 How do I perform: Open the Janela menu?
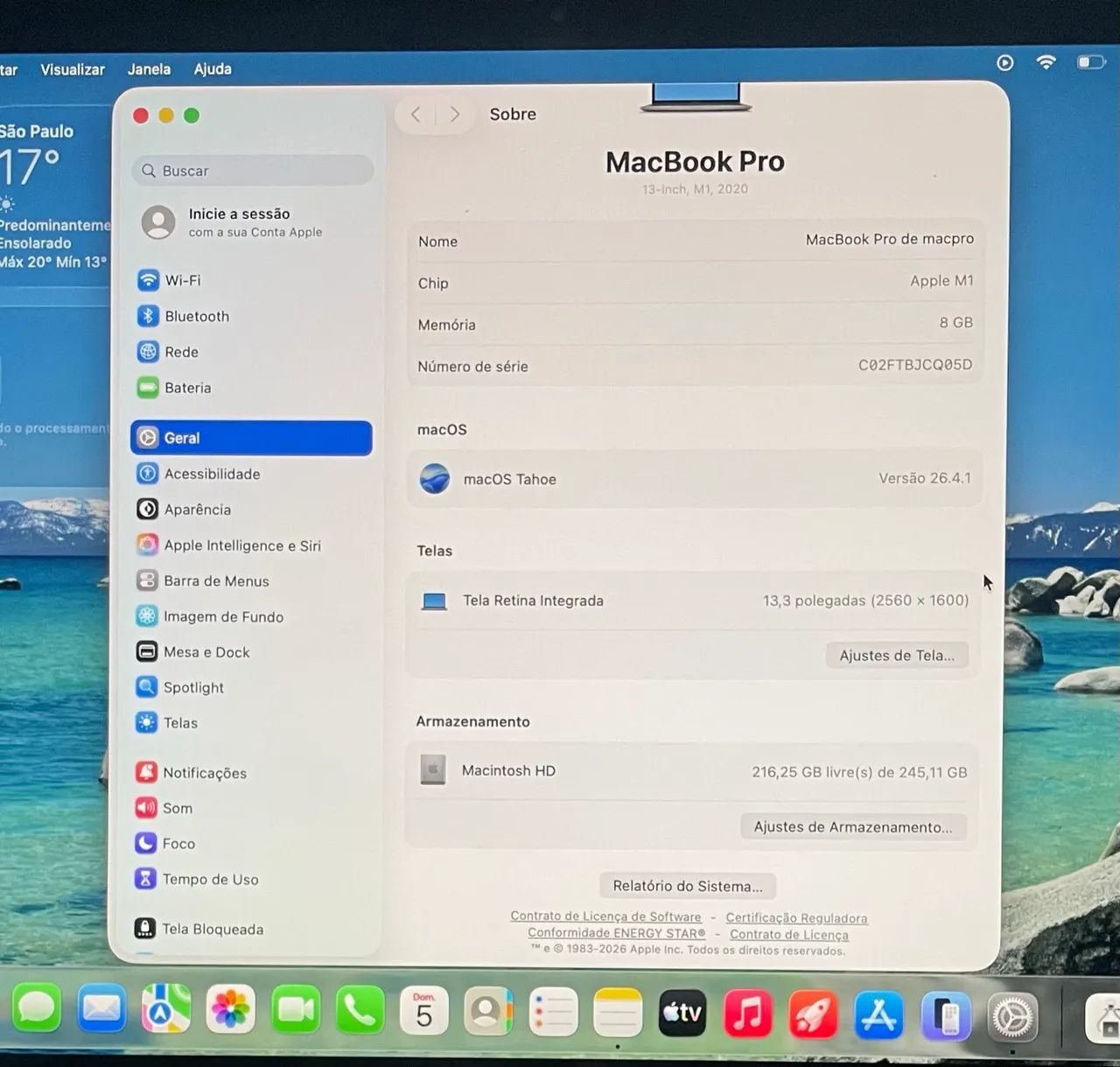[x=149, y=69]
